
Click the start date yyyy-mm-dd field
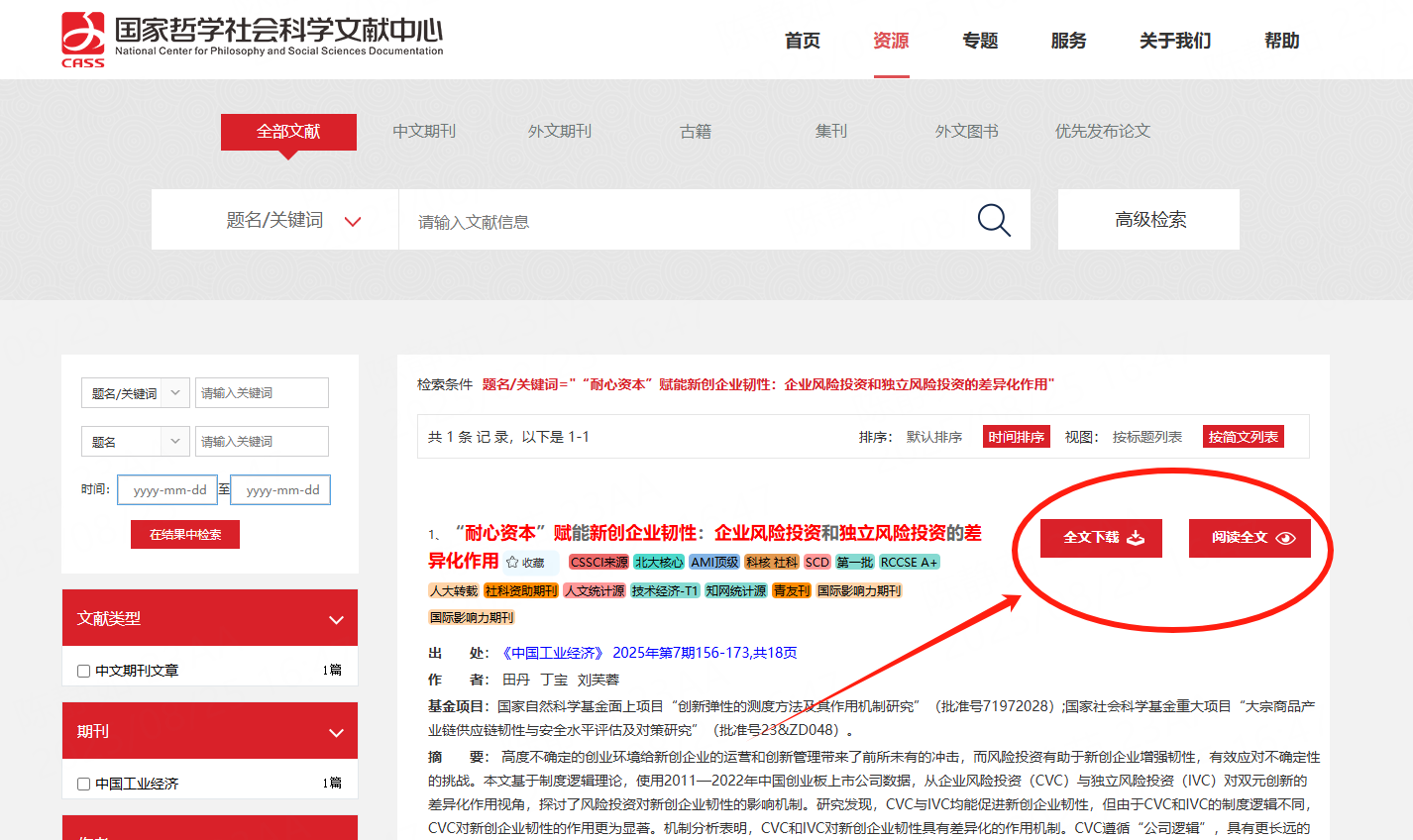[x=167, y=490]
